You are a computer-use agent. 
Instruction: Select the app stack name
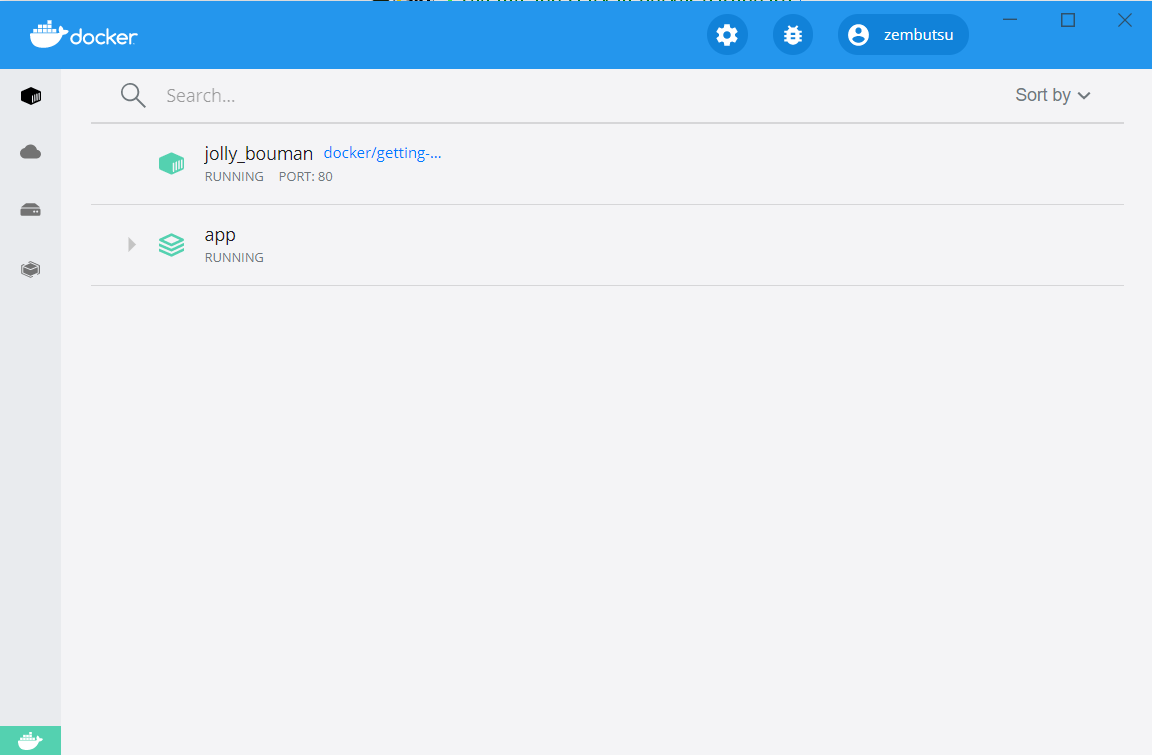[220, 235]
